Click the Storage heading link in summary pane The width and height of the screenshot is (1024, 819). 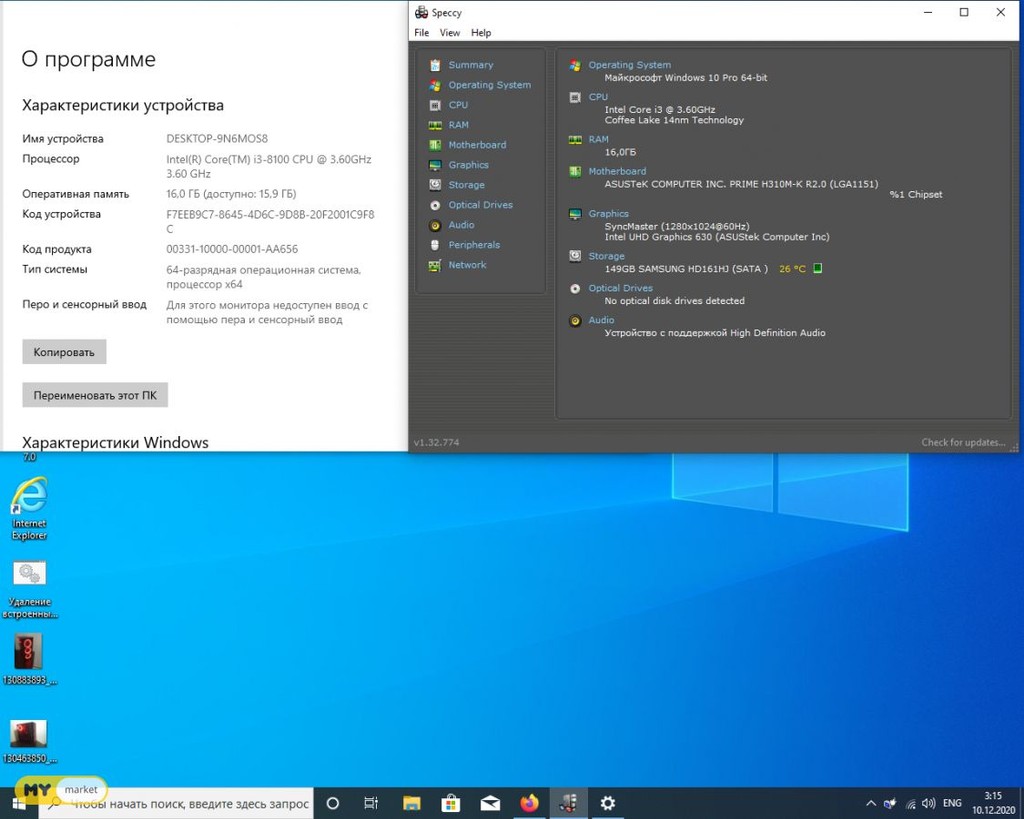pyautogui.click(x=606, y=256)
